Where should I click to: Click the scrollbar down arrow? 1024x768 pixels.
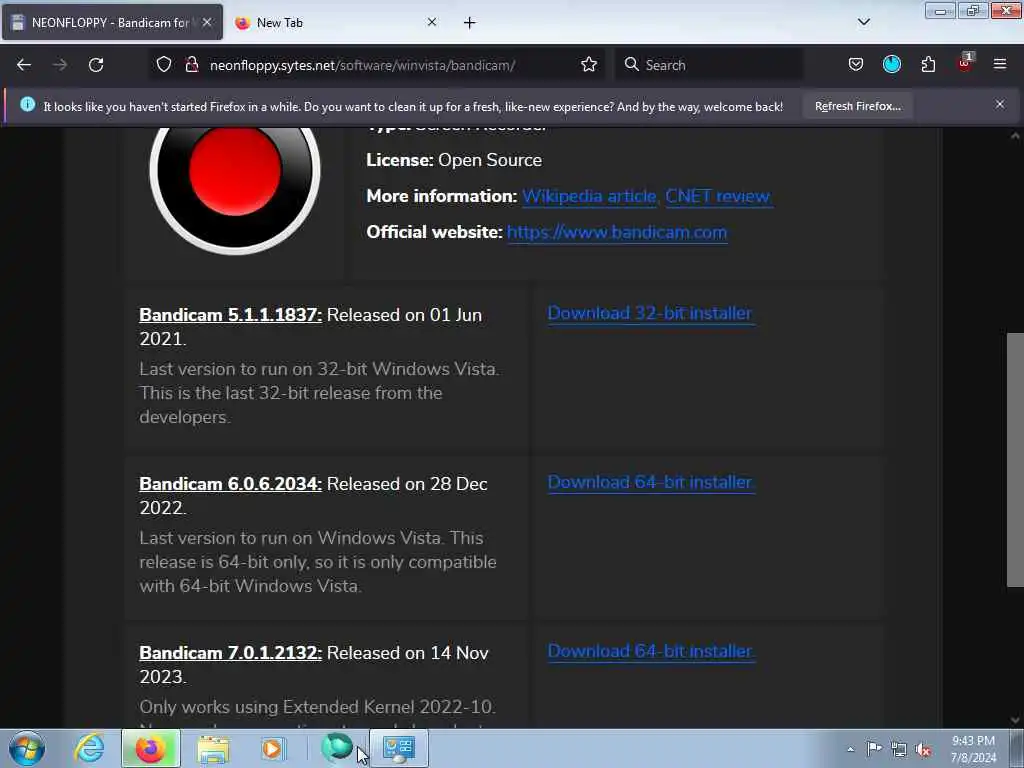[x=1015, y=720]
